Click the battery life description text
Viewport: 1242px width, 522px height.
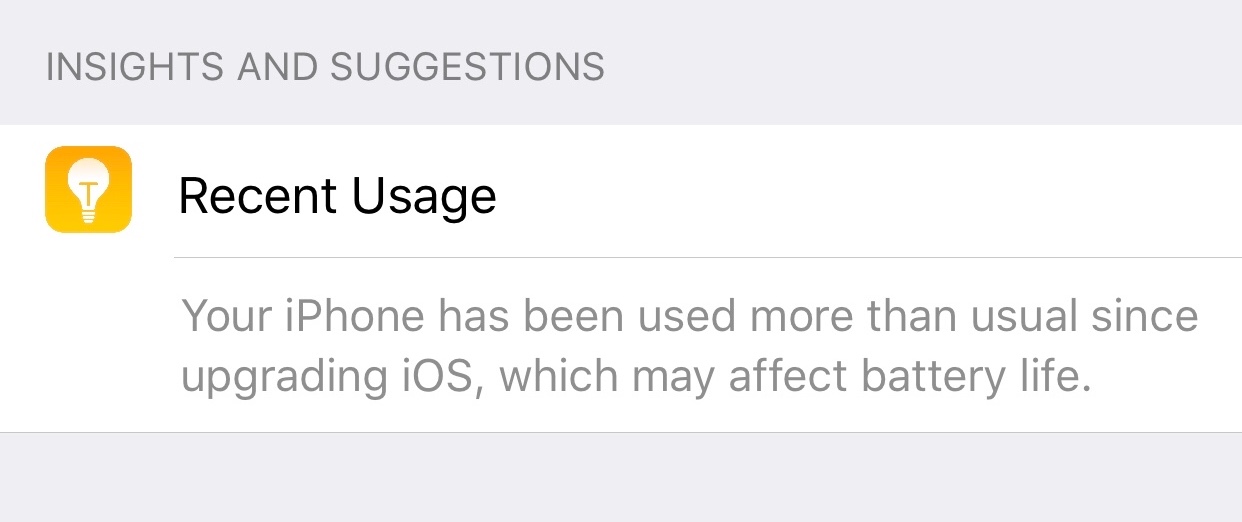point(690,347)
